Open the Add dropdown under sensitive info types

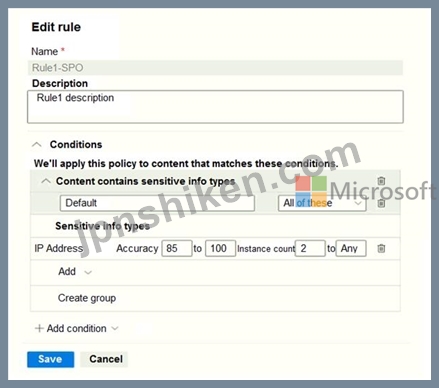click(75, 272)
